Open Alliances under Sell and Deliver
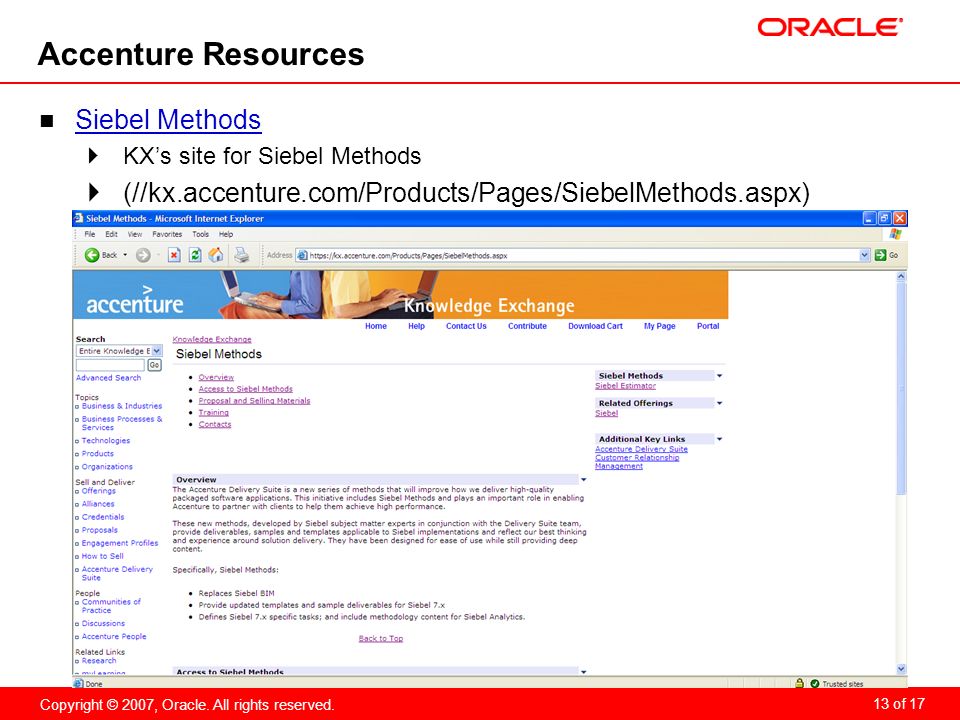Image resolution: width=960 pixels, height=720 pixels. point(98,504)
